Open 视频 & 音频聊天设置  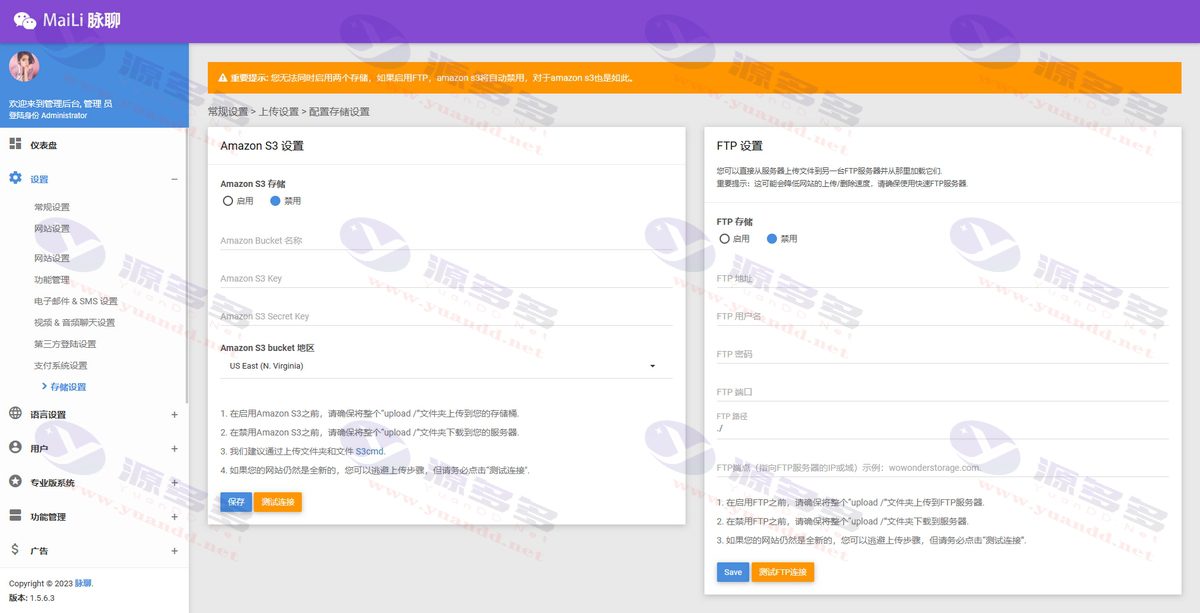[x=75, y=322]
